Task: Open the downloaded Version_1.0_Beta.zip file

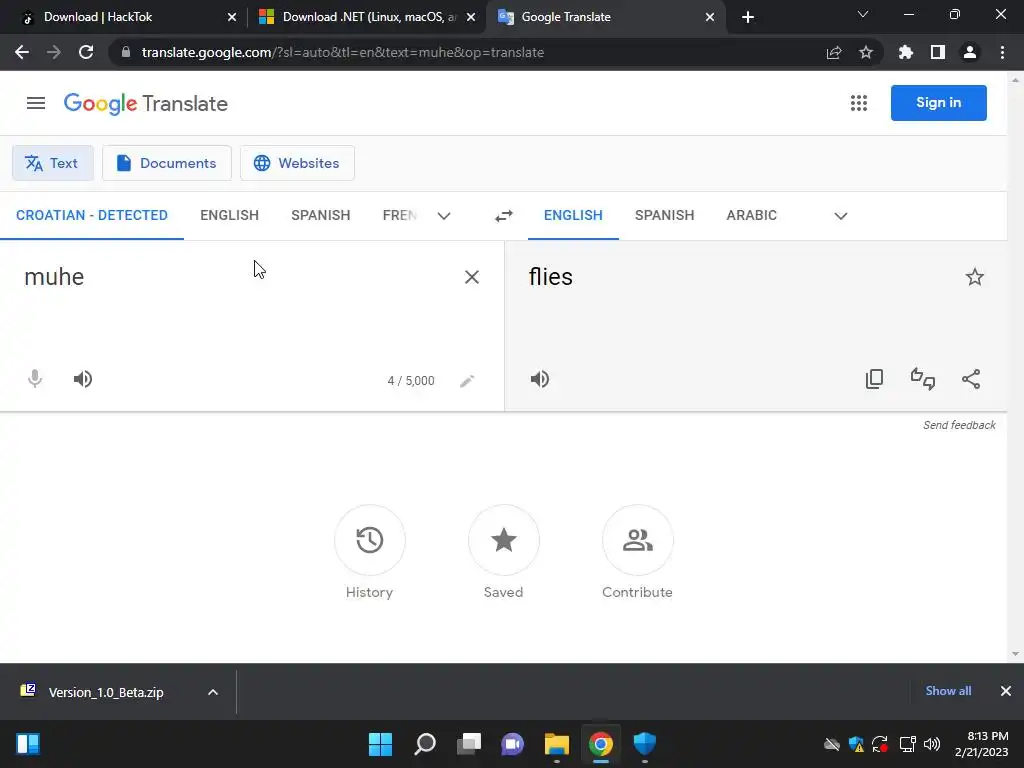Action: 104,692
